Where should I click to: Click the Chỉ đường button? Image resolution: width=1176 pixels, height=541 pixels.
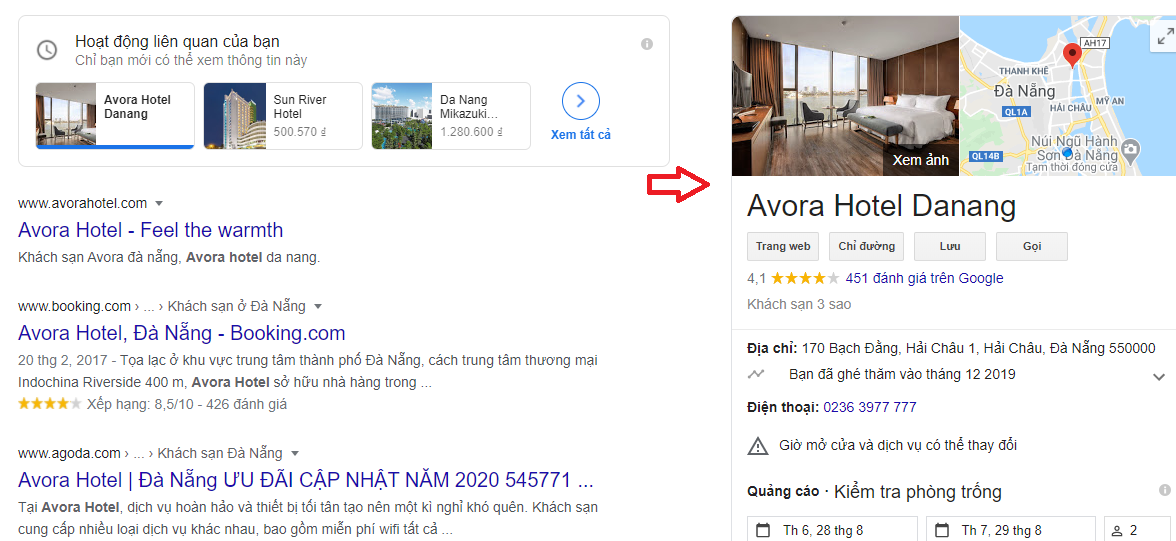(x=866, y=246)
